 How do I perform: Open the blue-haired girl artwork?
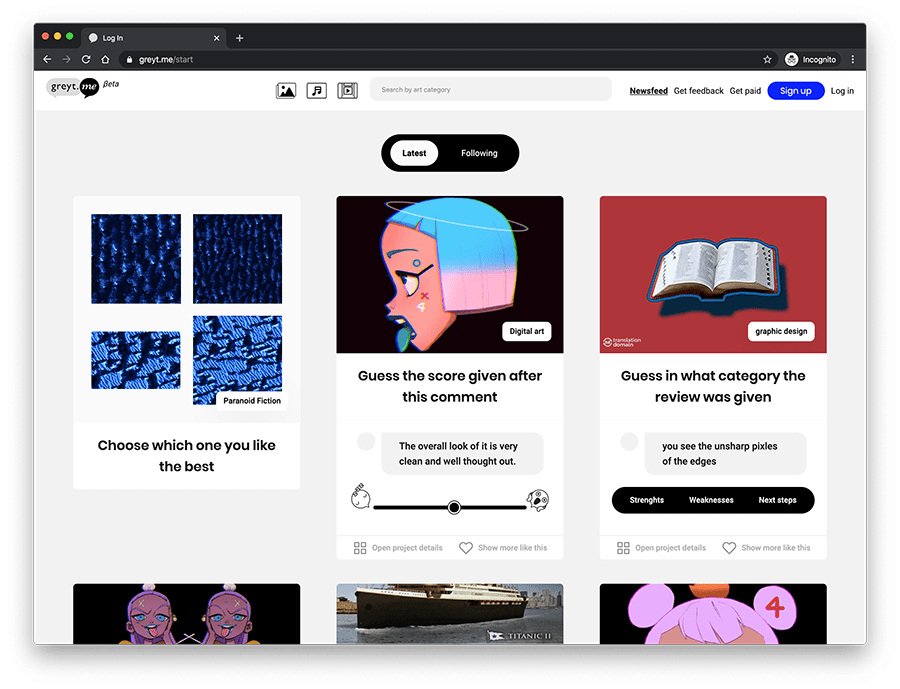tap(450, 274)
